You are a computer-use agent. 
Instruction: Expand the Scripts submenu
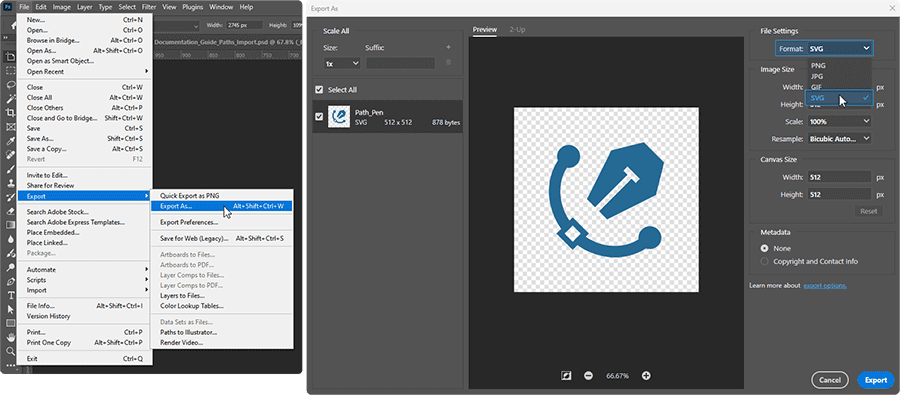click(85, 280)
